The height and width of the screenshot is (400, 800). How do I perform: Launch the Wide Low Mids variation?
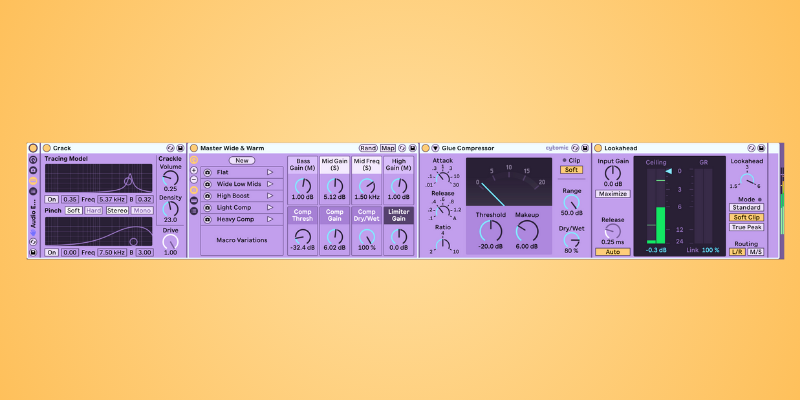click(270, 184)
